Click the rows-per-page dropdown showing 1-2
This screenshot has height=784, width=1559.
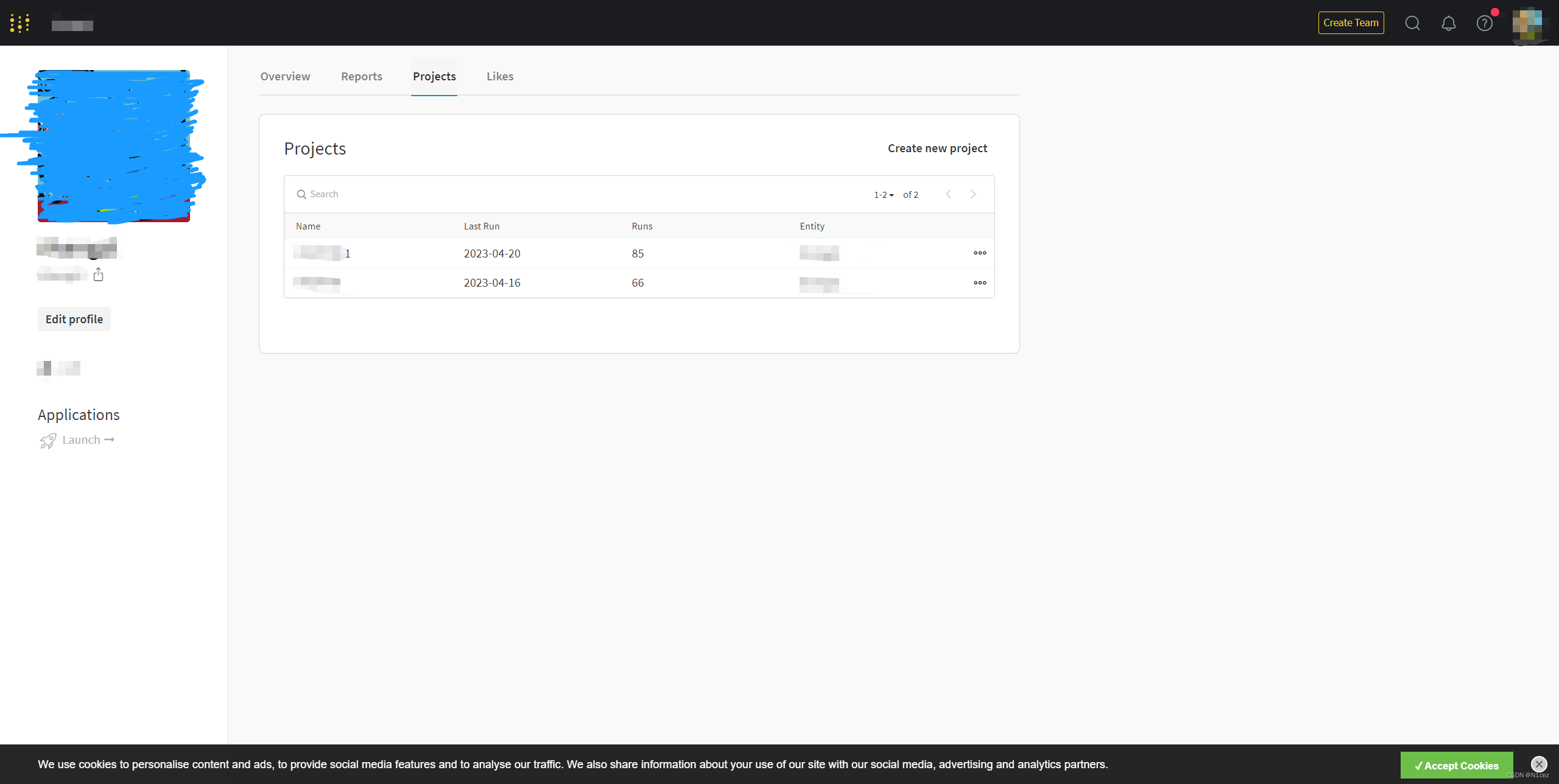point(883,194)
